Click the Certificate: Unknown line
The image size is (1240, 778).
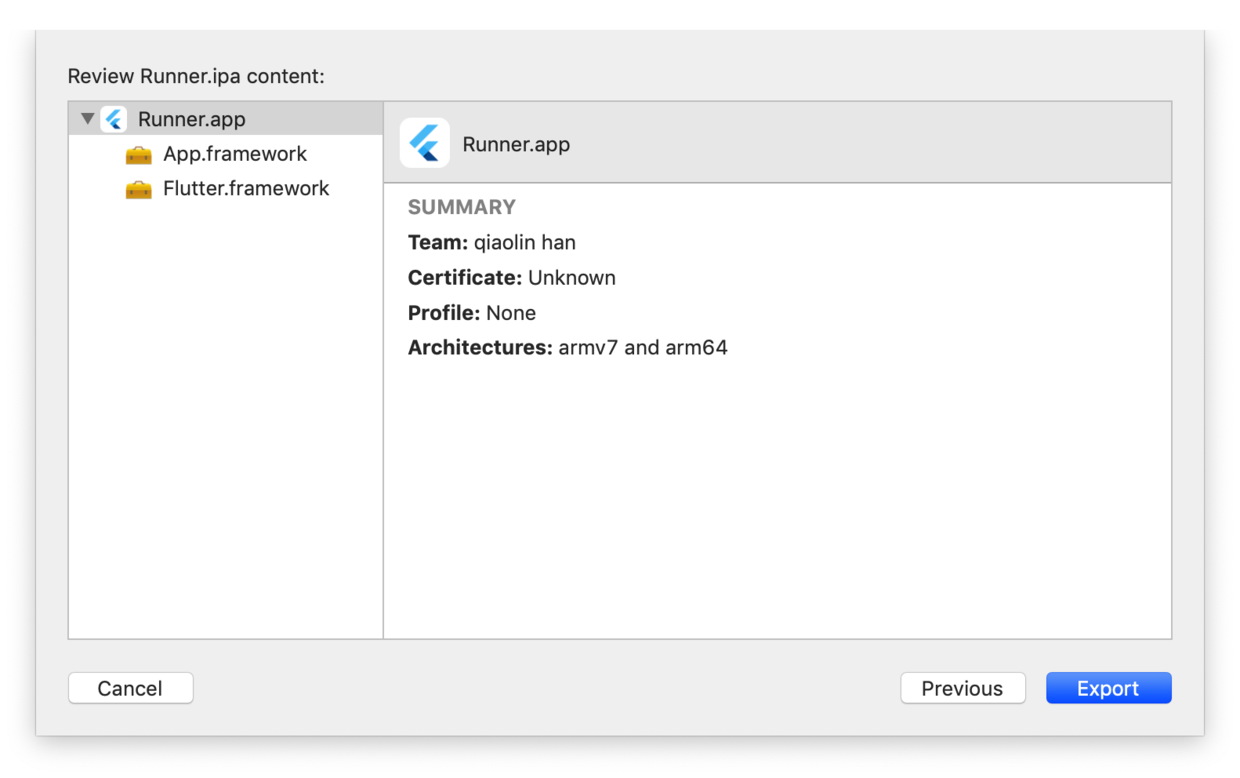[x=512, y=277]
